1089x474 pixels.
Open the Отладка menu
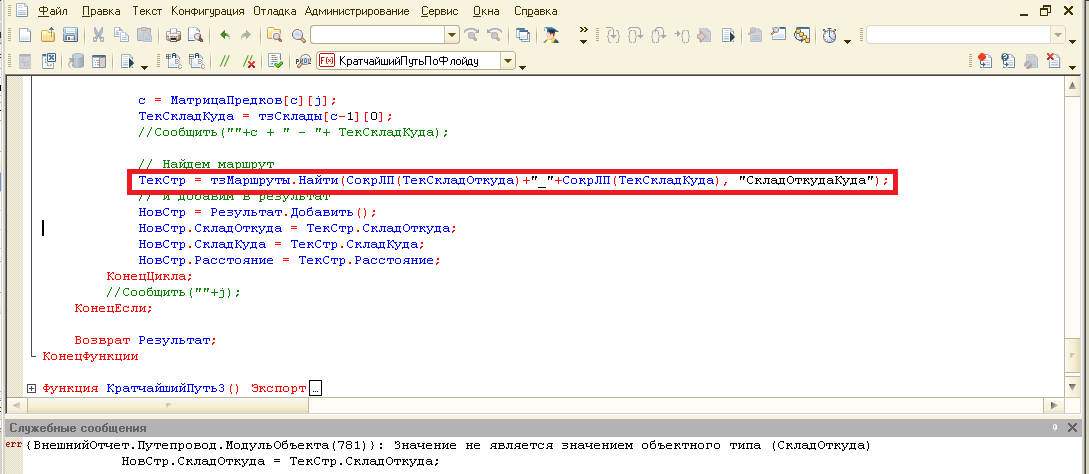pos(276,12)
